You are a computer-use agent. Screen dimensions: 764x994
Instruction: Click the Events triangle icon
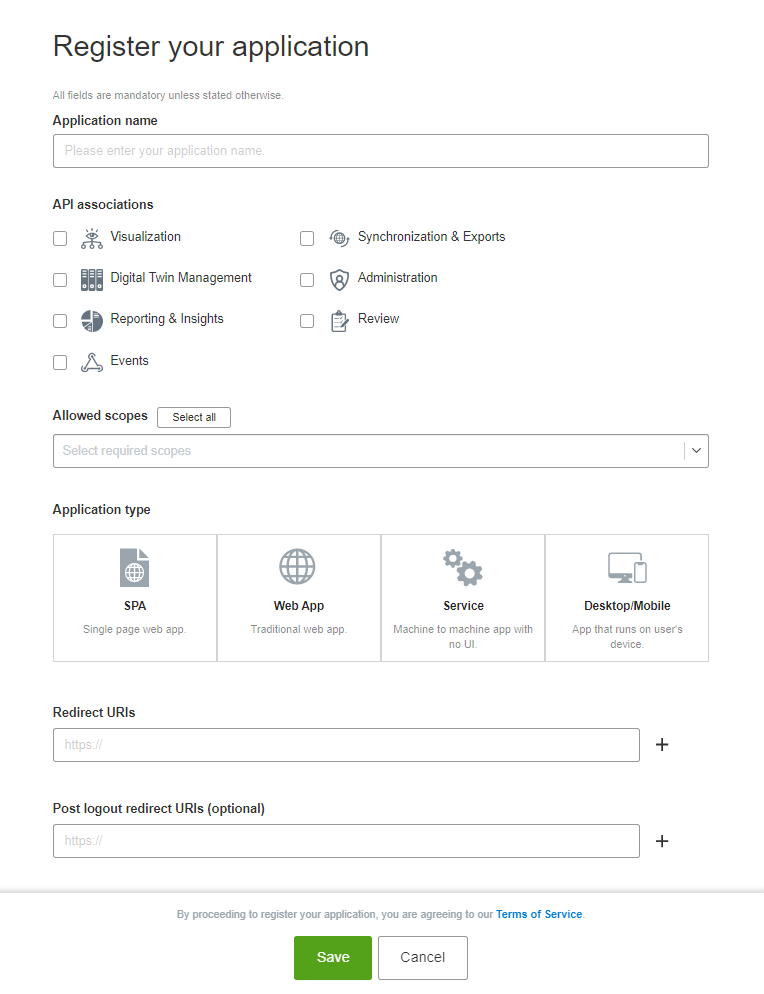click(92, 362)
